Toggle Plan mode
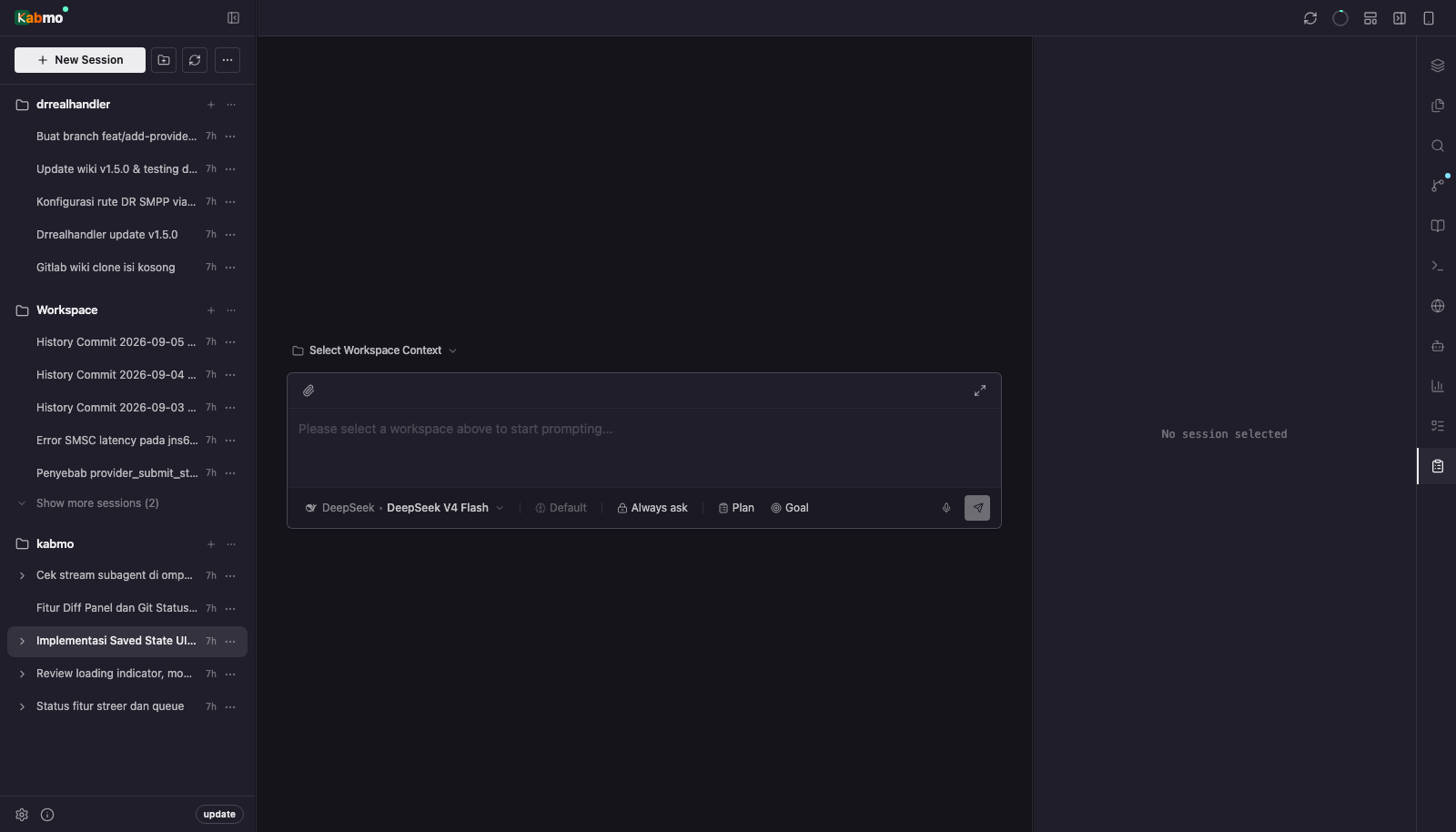 click(736, 508)
